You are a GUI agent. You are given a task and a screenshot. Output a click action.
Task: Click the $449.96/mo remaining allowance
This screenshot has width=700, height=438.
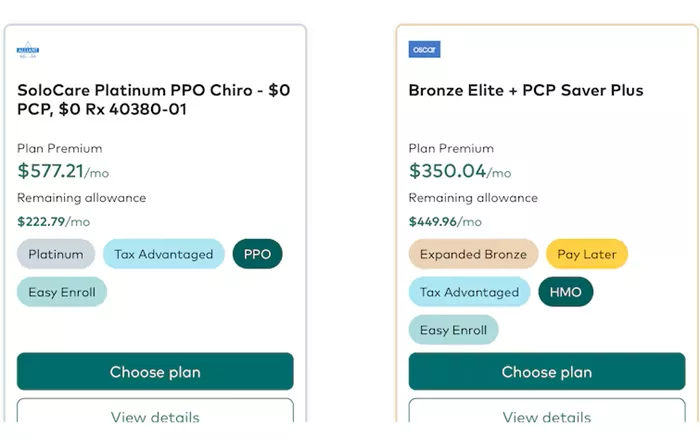pos(445,221)
